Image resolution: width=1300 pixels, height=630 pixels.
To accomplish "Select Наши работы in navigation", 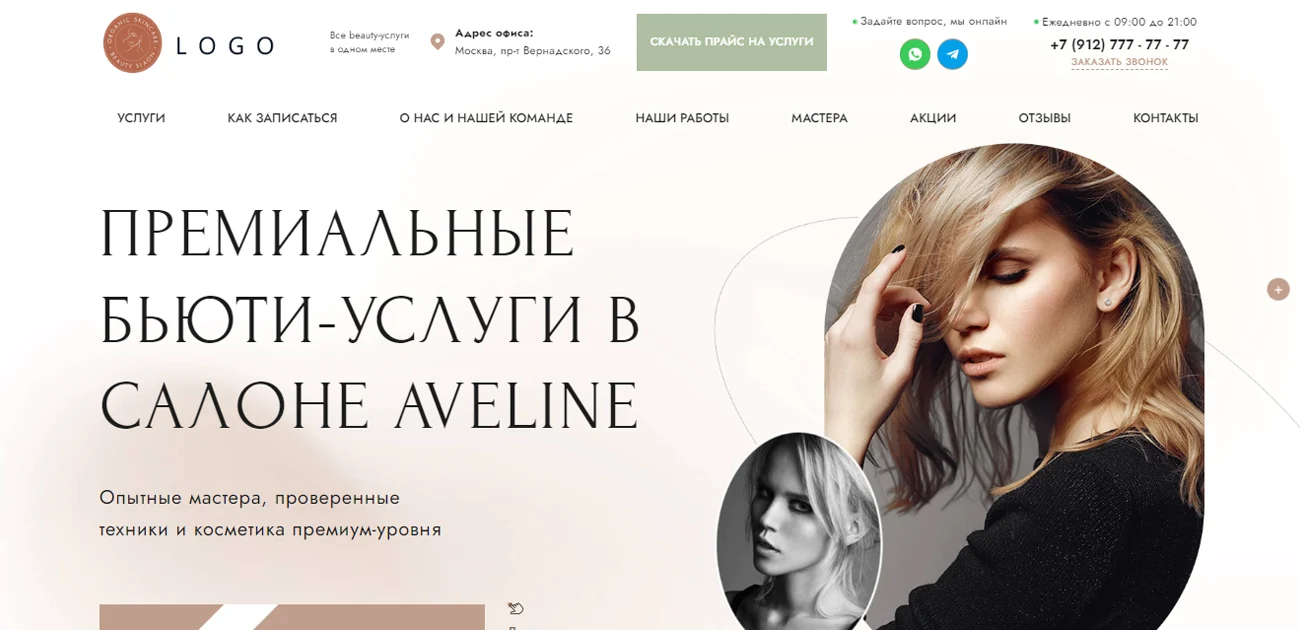I will [x=682, y=118].
